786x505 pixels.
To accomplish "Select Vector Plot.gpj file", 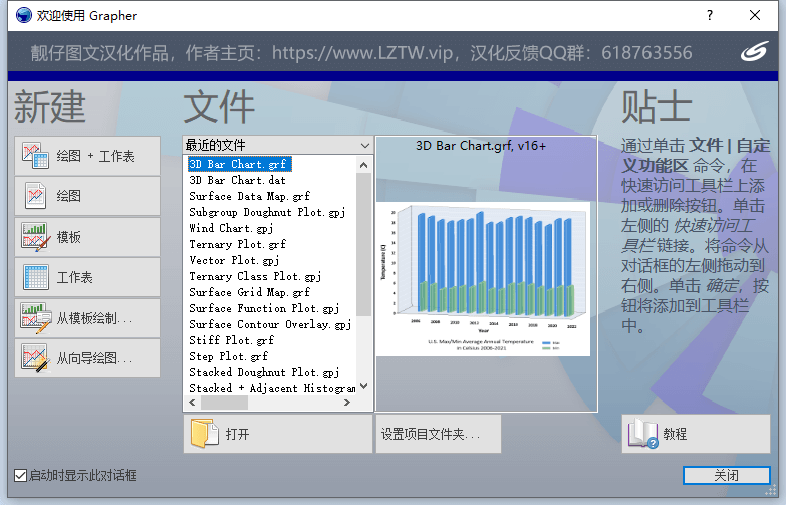I will [x=234, y=260].
